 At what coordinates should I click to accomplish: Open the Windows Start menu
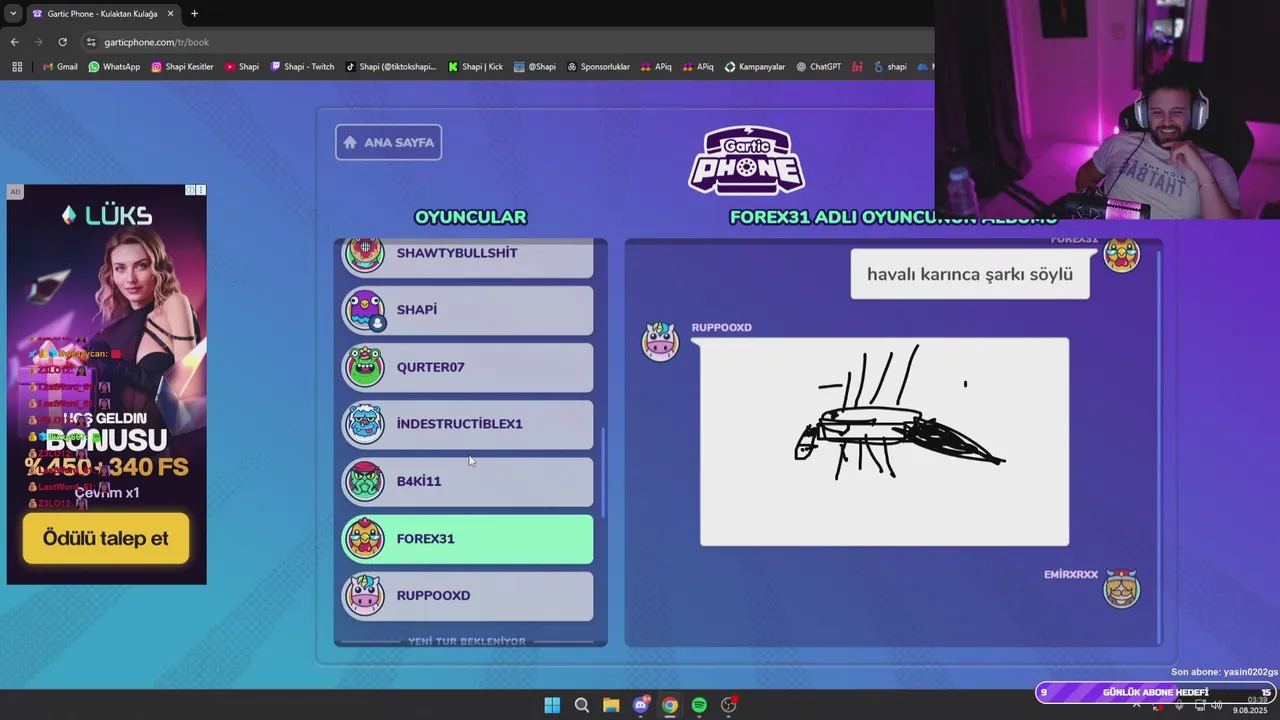point(552,705)
